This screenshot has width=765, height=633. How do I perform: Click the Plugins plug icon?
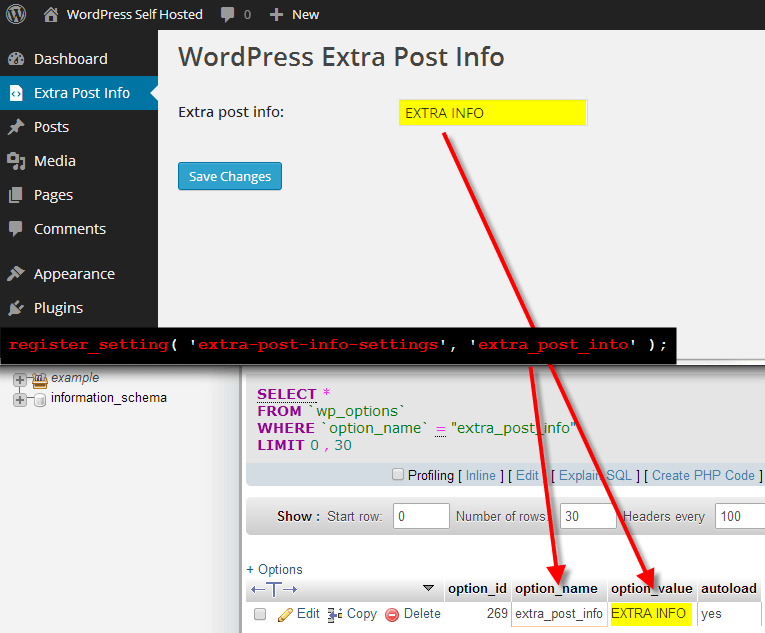click(16, 308)
